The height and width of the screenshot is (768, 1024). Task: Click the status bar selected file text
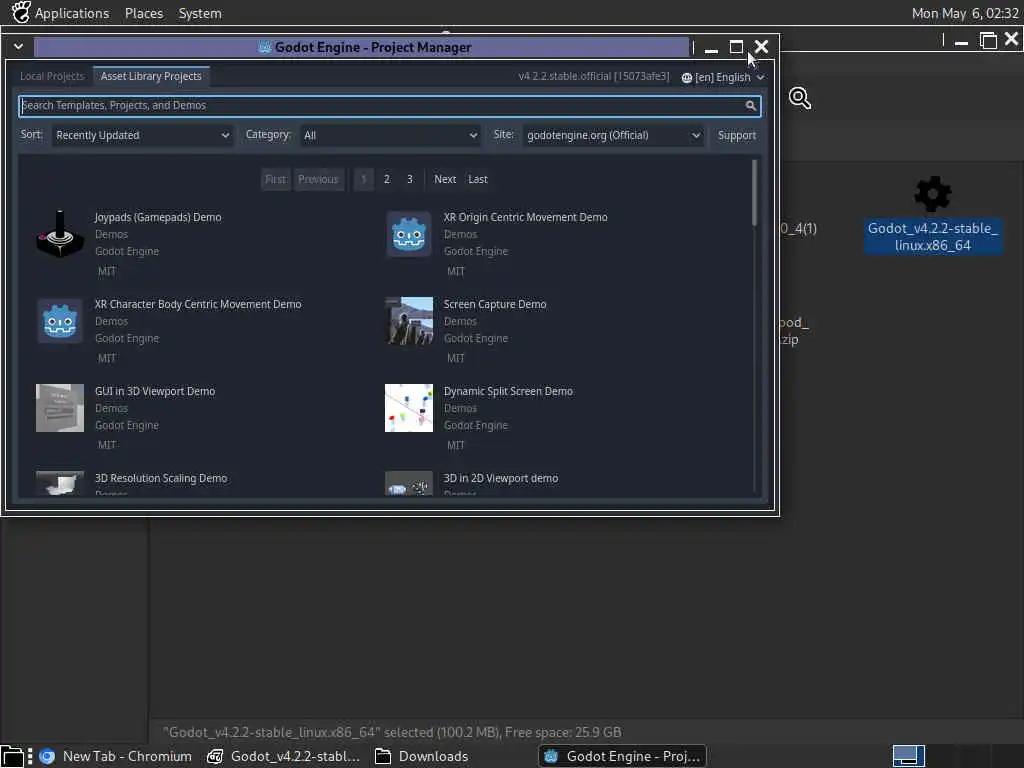392,732
